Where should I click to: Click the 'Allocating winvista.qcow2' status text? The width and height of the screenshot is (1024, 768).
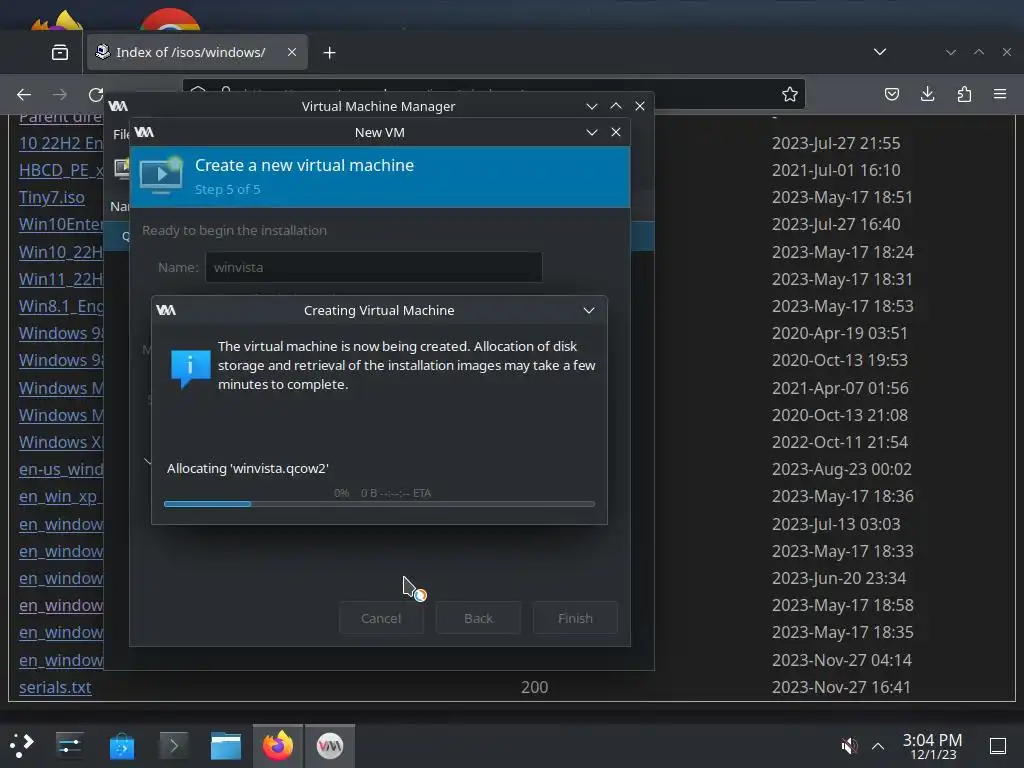[x=248, y=468]
